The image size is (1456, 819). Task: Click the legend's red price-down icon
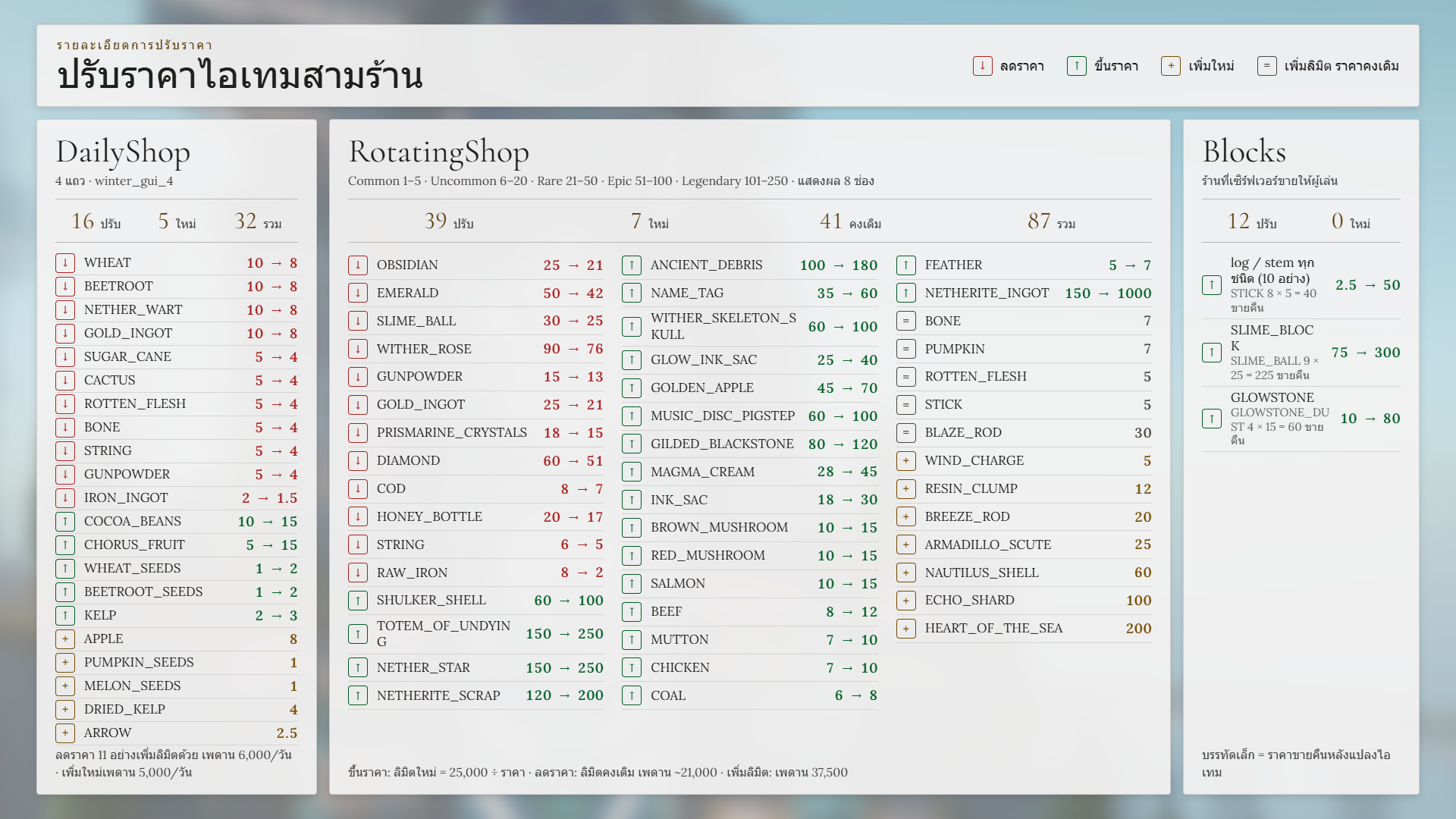click(983, 66)
